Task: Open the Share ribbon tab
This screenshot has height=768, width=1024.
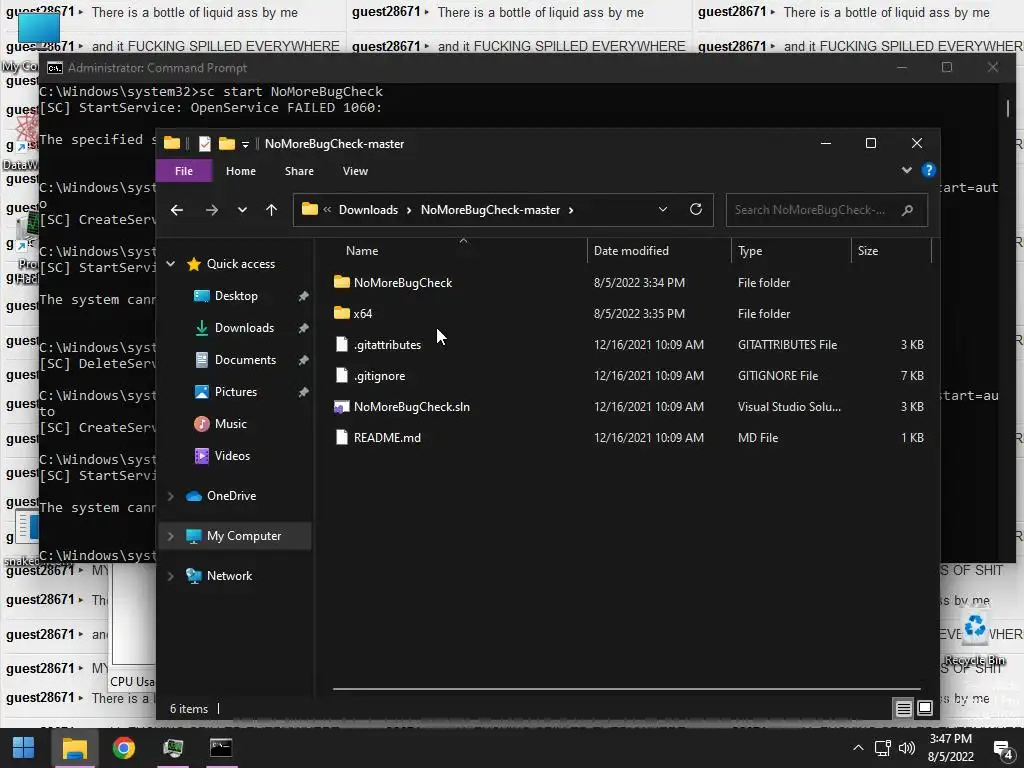Action: coord(299,171)
